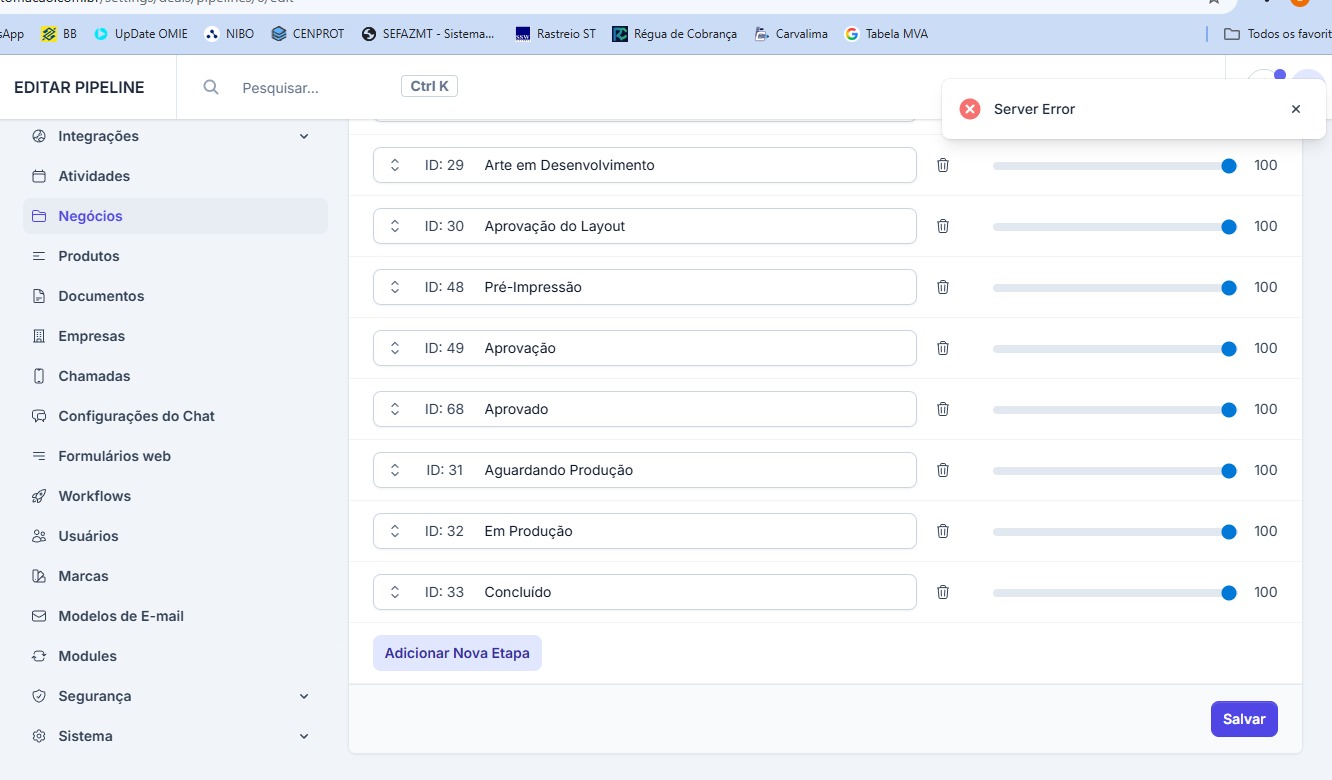
Task: Click reorder arrows for Em Produção stage
Action: tap(395, 531)
